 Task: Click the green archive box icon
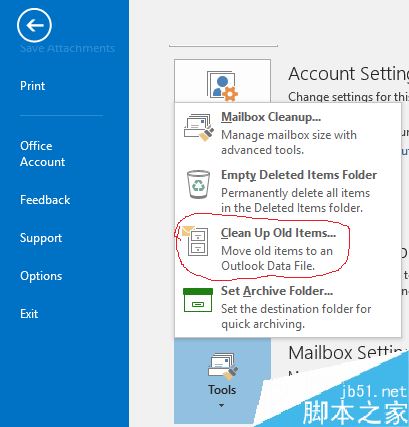click(x=198, y=300)
